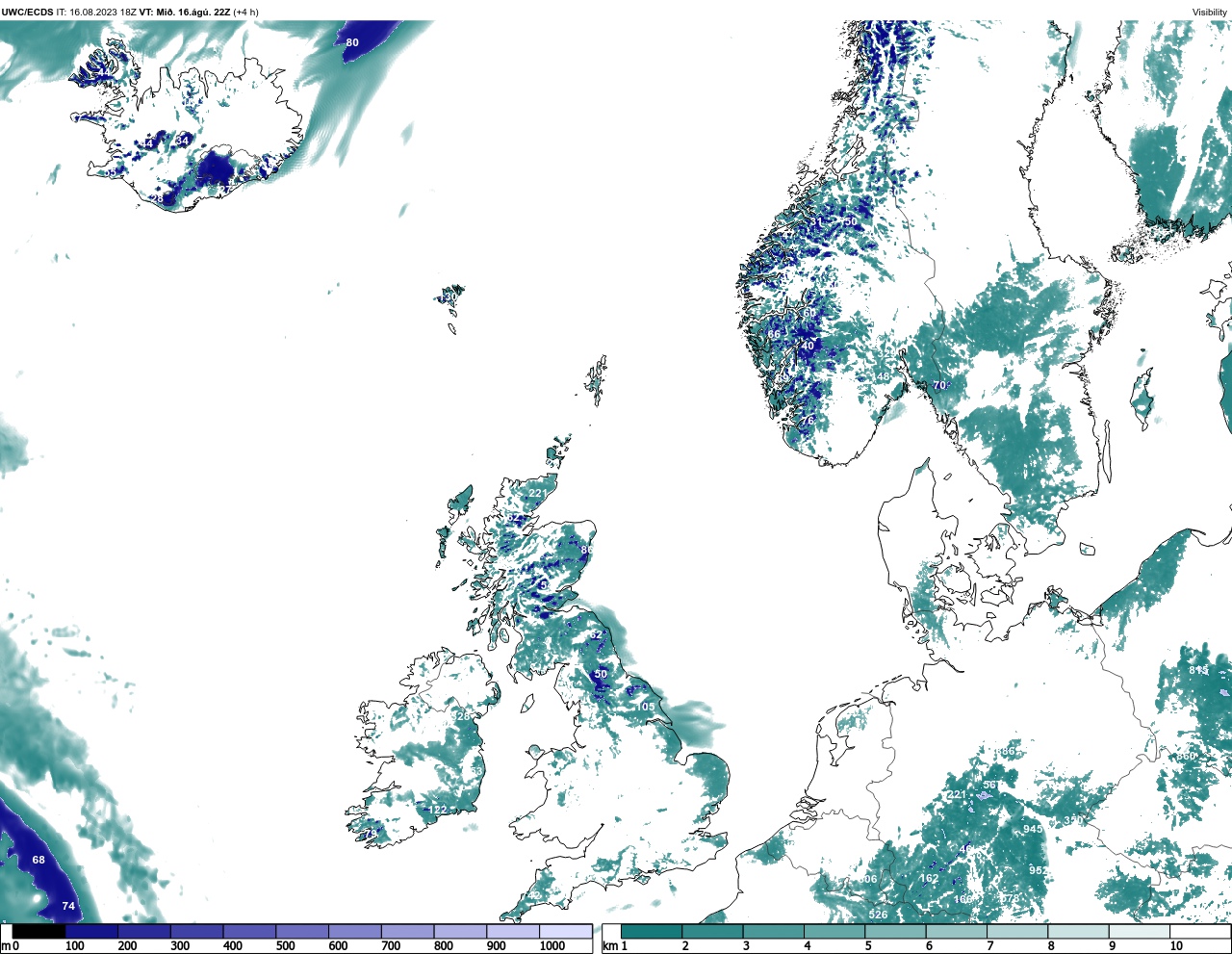Click the "221" value over northern Scotland

point(538,494)
